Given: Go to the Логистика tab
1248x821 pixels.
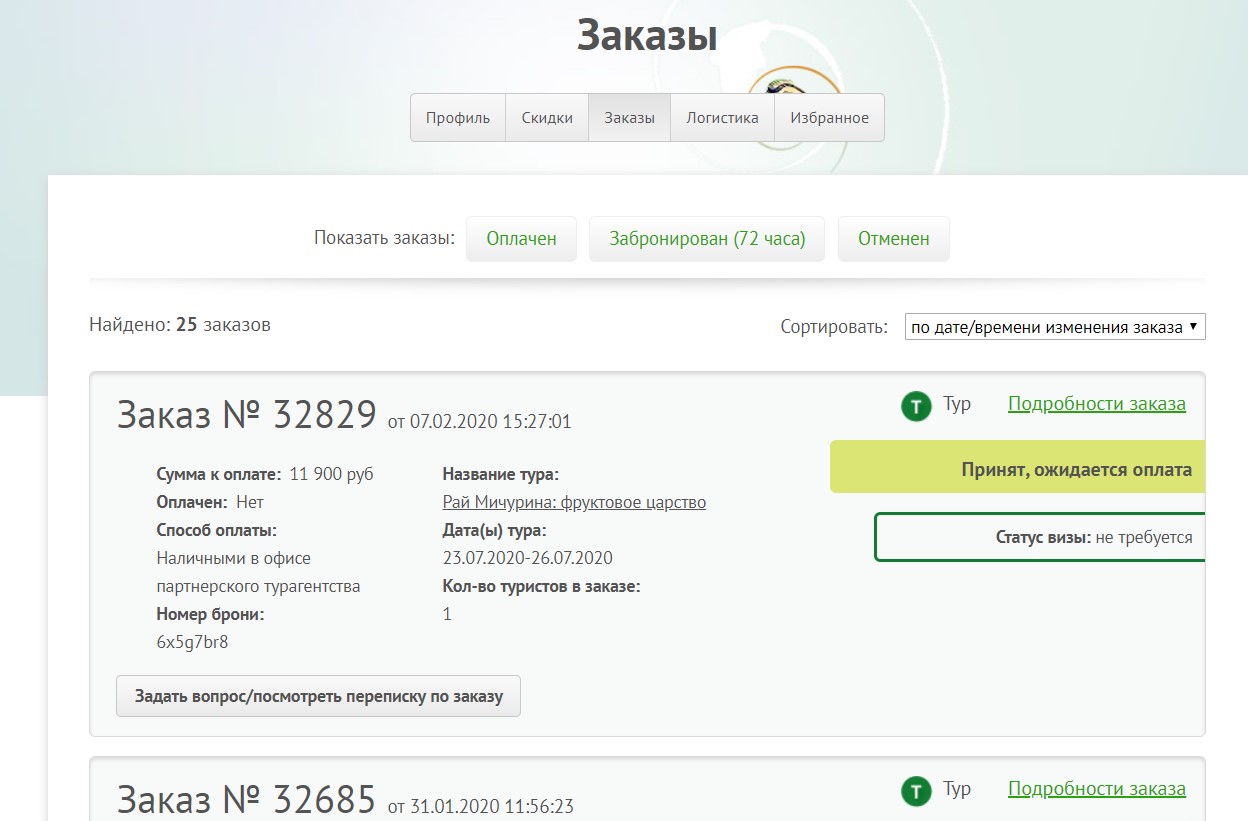Looking at the screenshot, I should click(x=722, y=118).
